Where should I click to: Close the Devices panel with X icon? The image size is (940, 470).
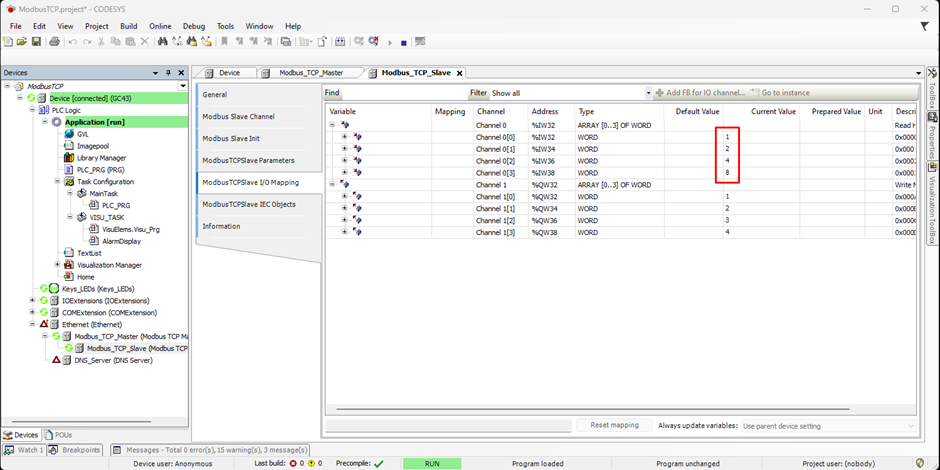181,73
